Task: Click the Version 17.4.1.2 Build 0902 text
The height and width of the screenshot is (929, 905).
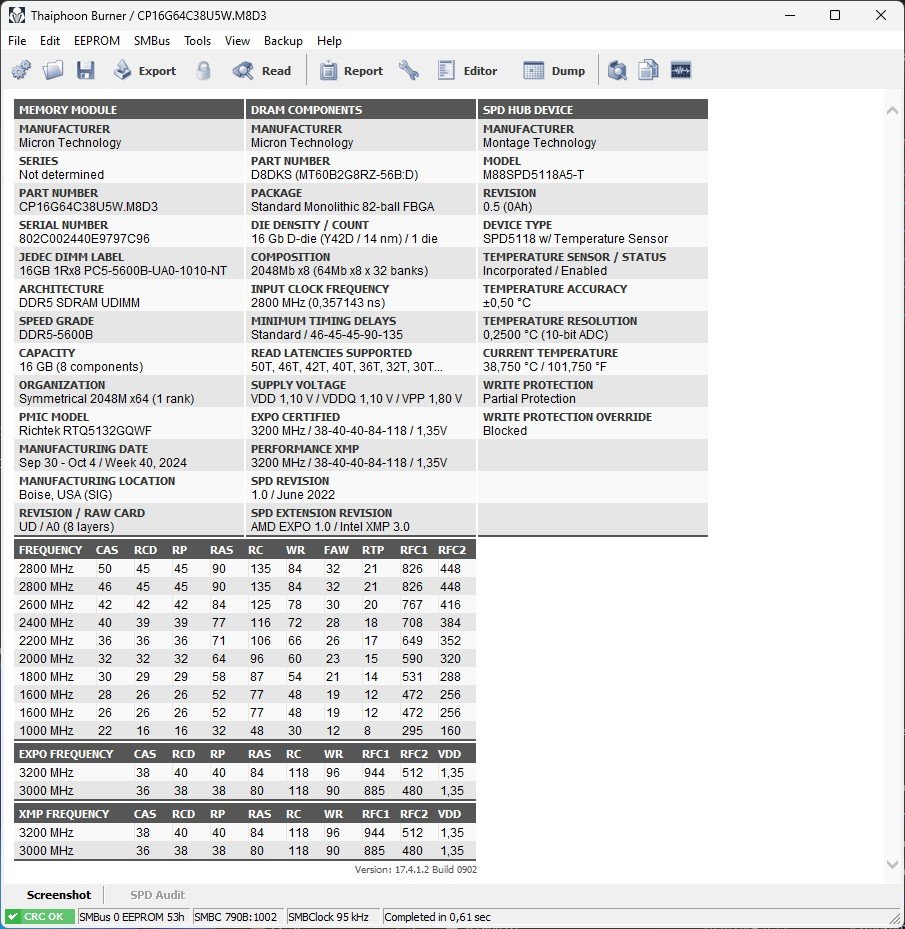Action: [415, 870]
